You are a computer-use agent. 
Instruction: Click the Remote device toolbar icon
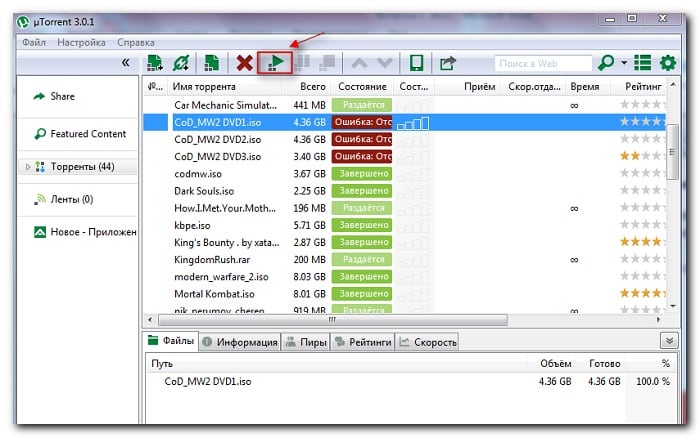click(x=417, y=63)
